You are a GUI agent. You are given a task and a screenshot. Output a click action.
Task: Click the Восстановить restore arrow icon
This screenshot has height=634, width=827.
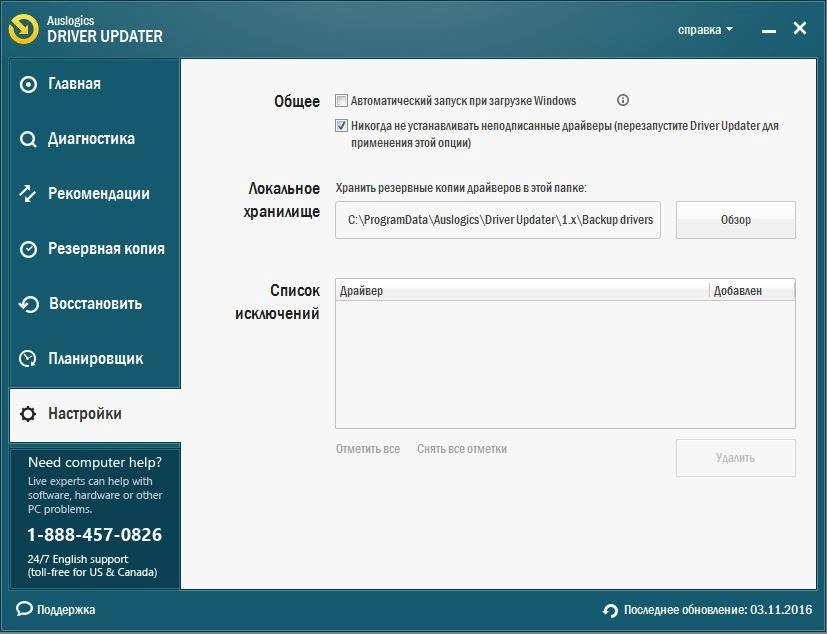28,304
